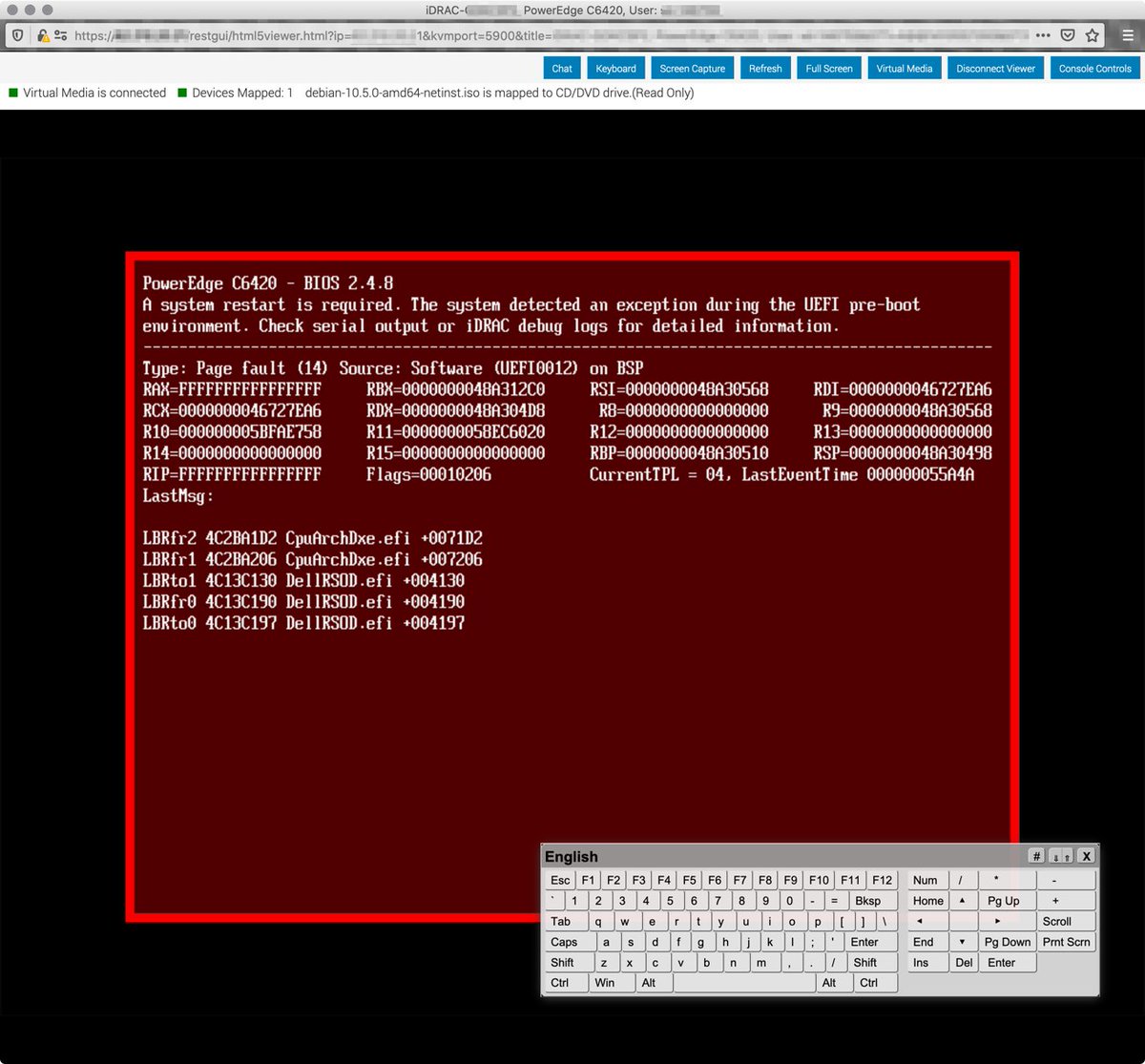Viewport: 1145px width, 1064px height.
Task: Toggle the Caps key on virtual keyboard
Action: click(x=569, y=942)
